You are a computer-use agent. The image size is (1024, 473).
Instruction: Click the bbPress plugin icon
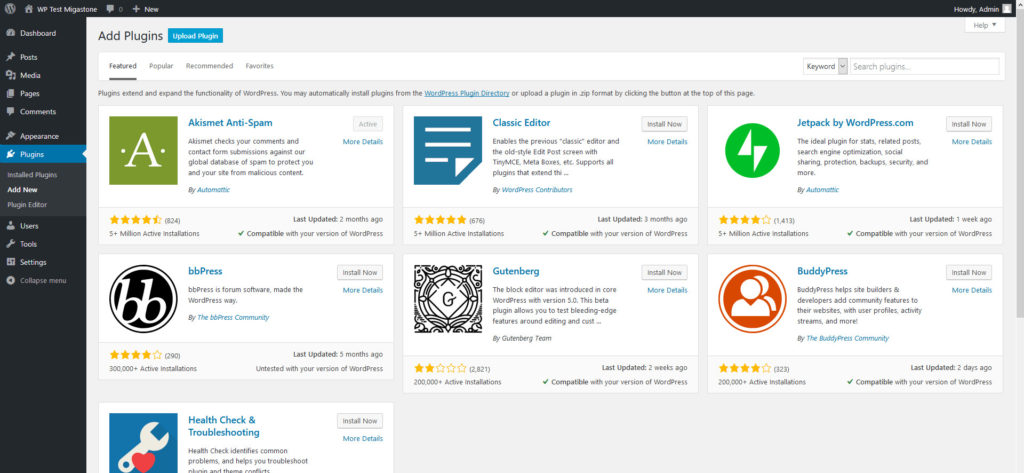tap(143, 299)
